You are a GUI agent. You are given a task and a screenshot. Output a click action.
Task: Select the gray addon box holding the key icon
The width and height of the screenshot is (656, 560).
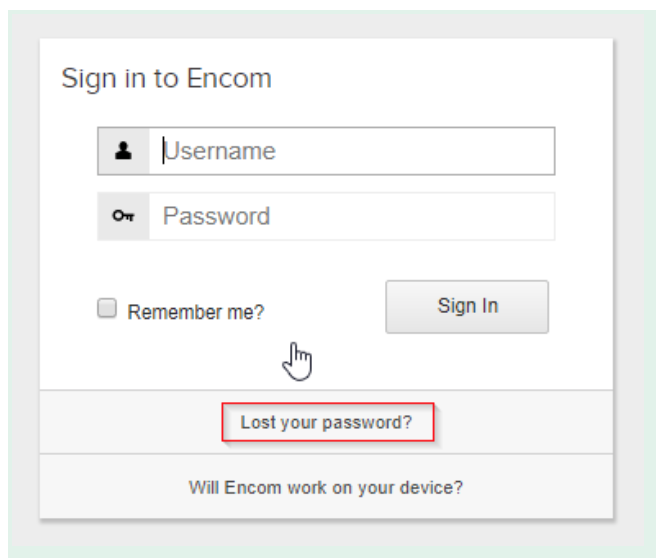(123, 216)
